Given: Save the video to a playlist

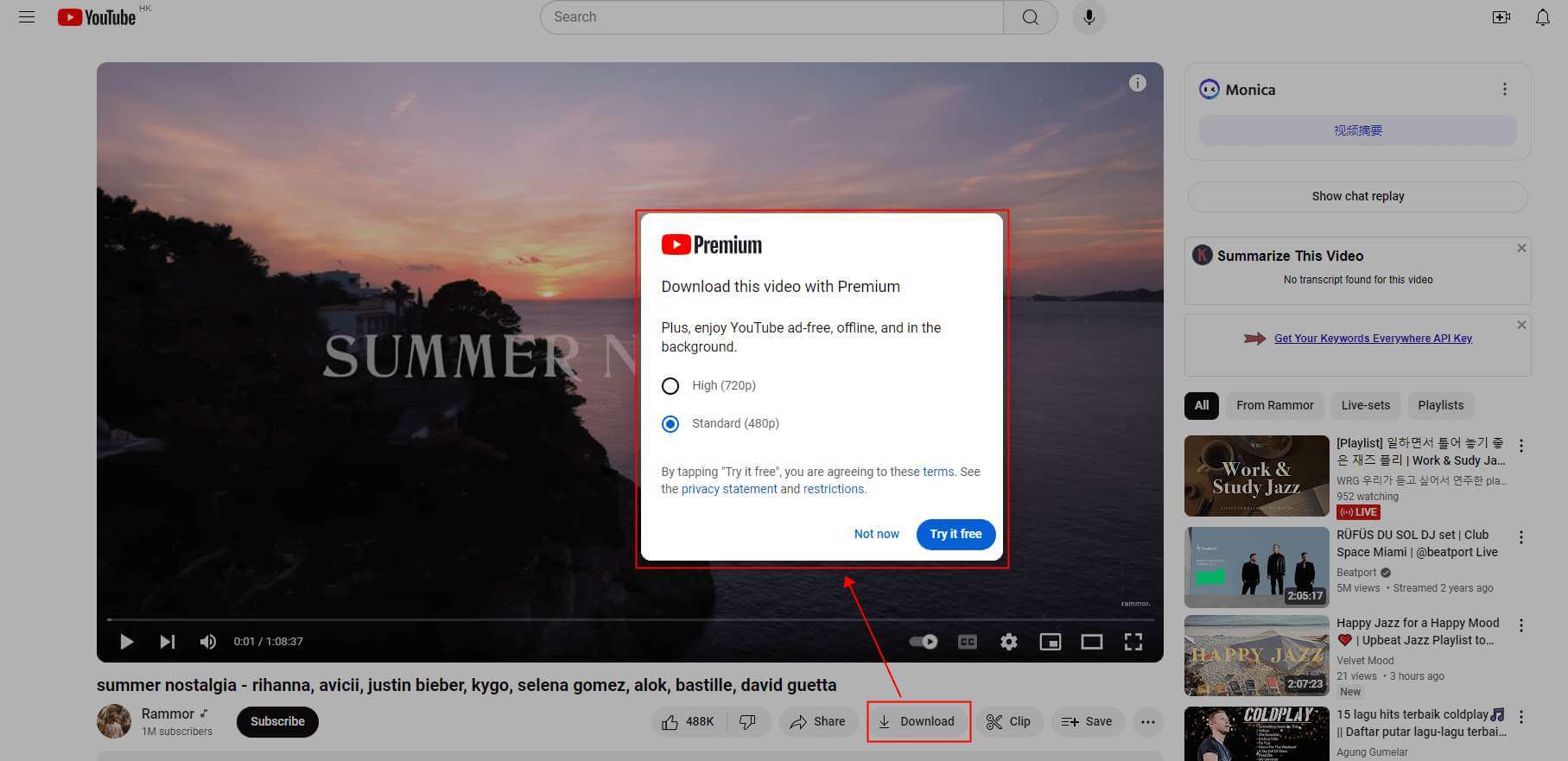Looking at the screenshot, I should coord(1087,722).
